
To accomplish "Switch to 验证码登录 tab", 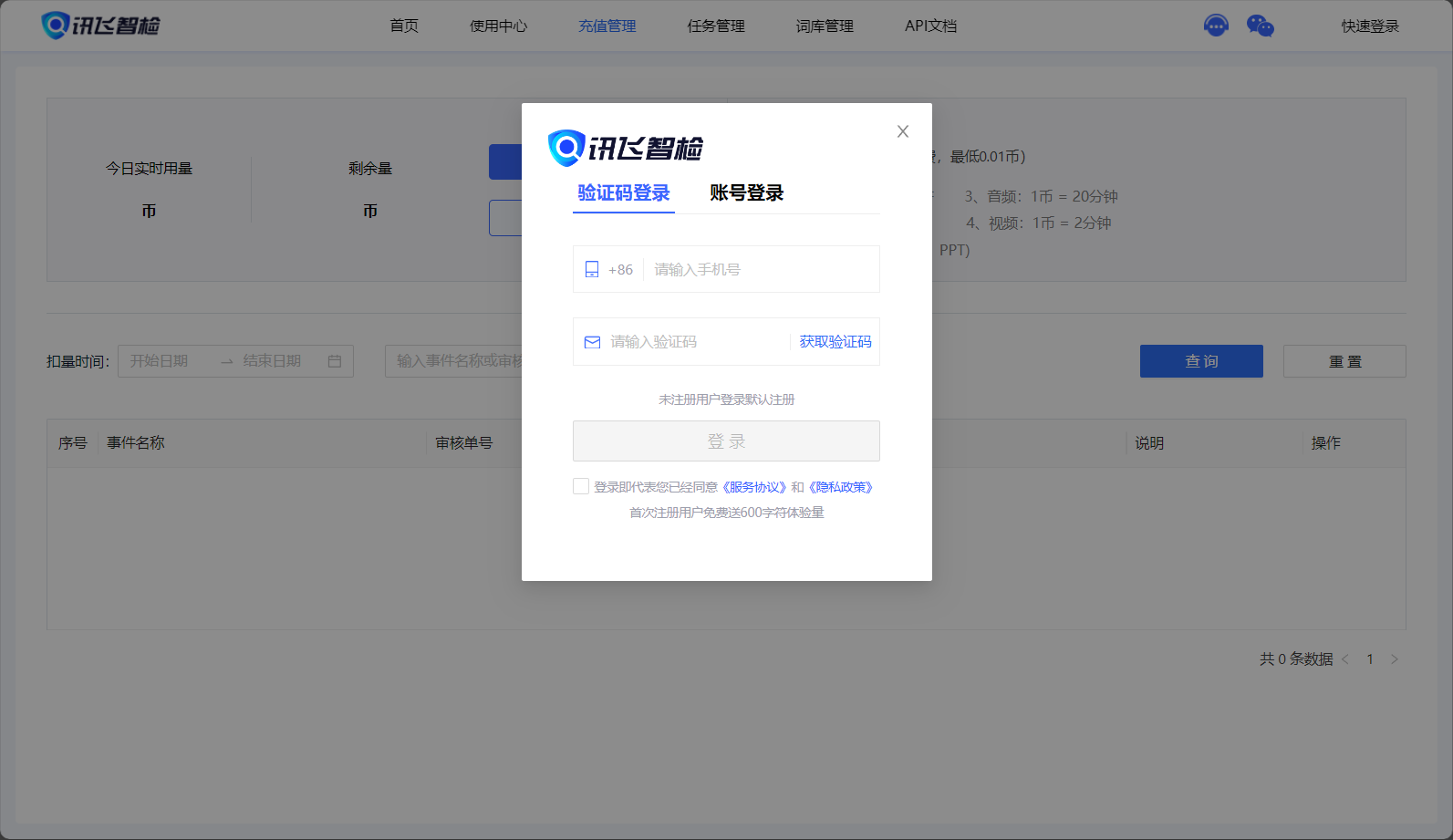I will tap(624, 193).
